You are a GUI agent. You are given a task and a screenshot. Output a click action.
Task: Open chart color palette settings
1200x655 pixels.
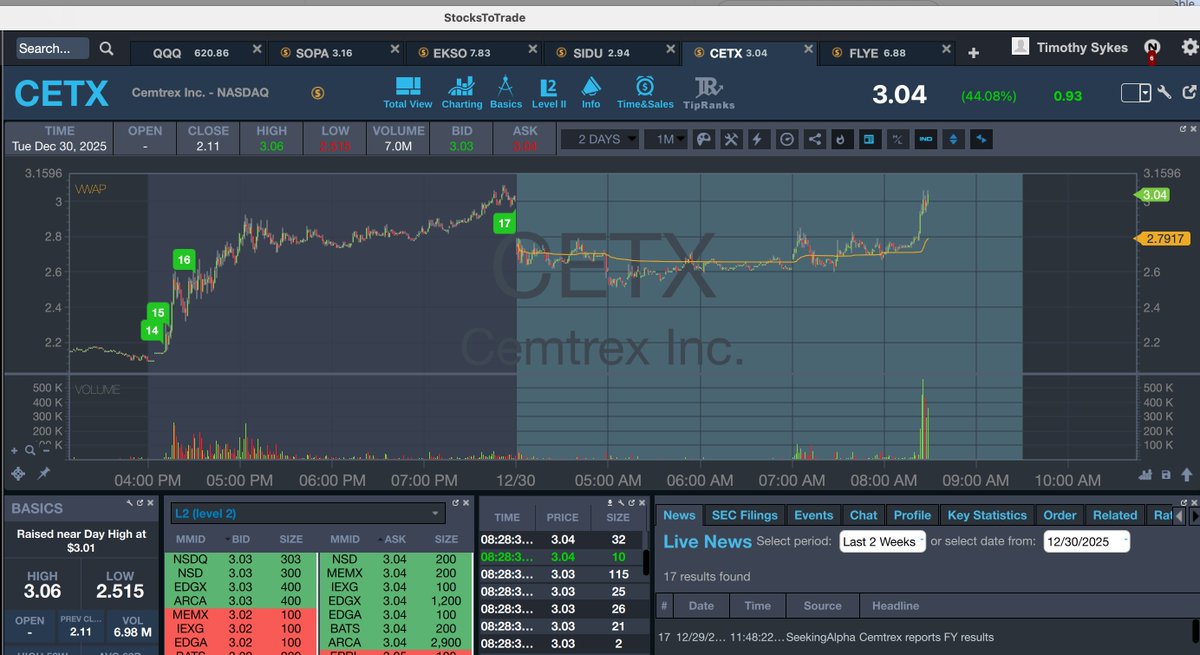pos(704,140)
